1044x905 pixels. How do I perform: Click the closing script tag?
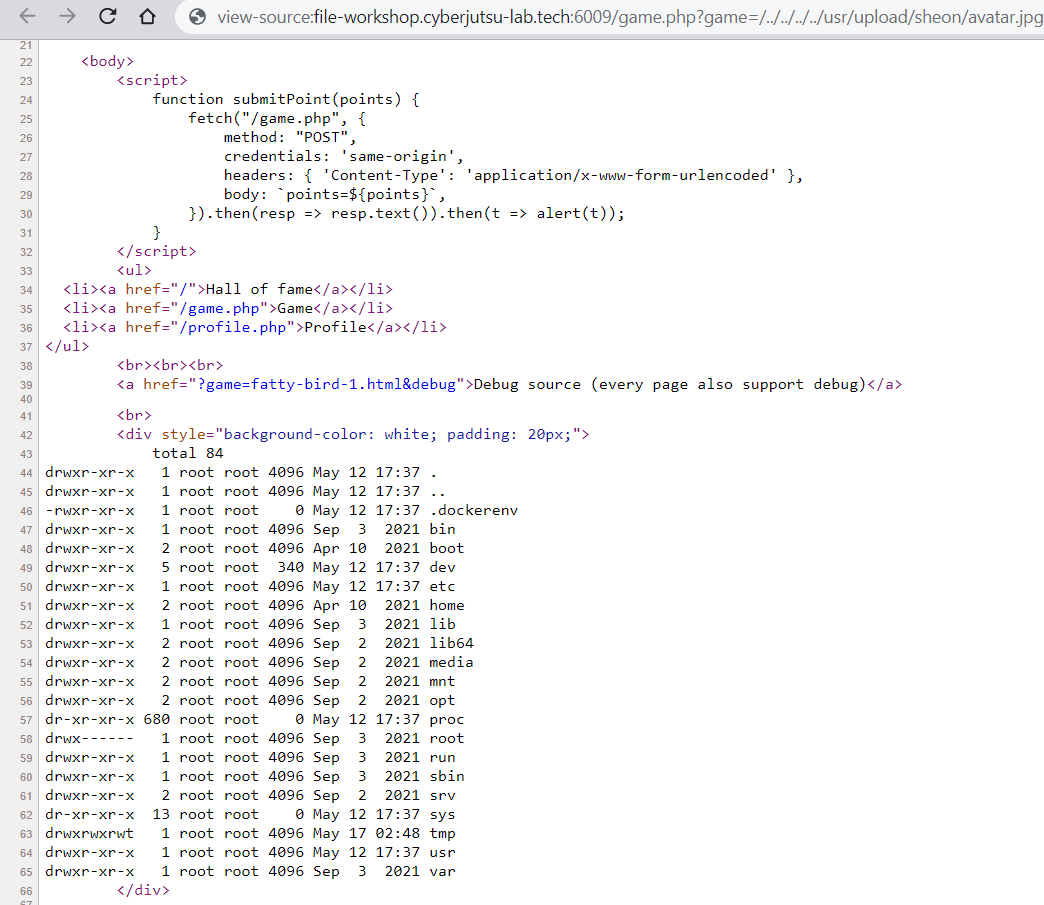tap(156, 251)
